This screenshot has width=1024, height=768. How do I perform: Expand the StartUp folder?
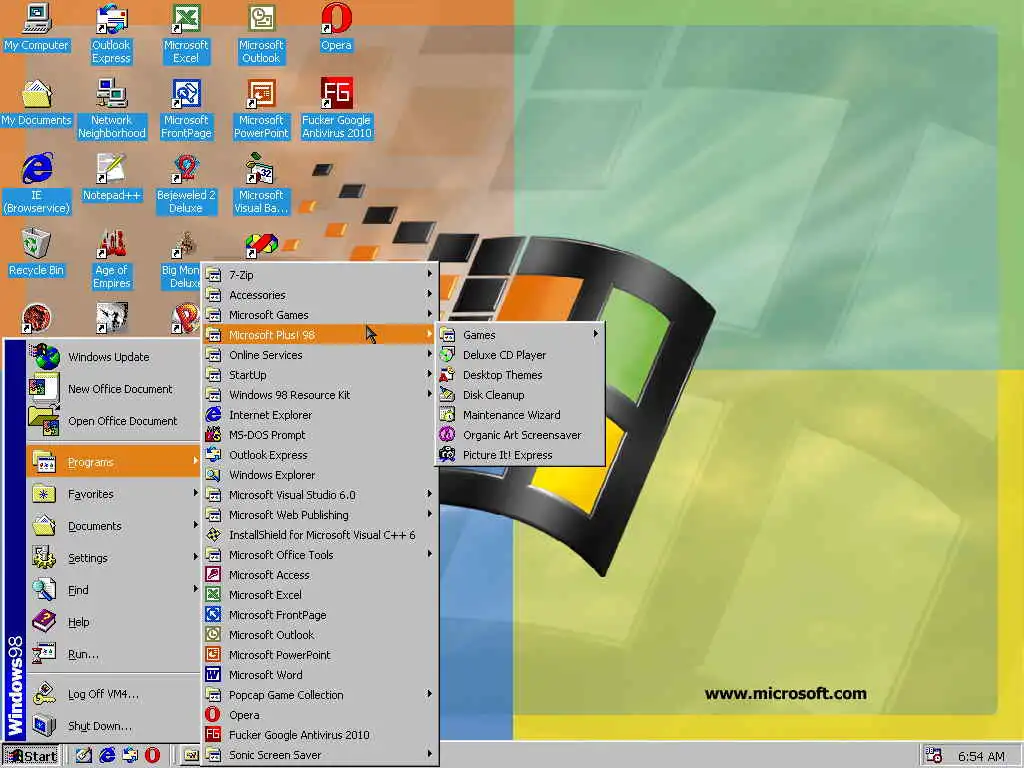(320, 375)
